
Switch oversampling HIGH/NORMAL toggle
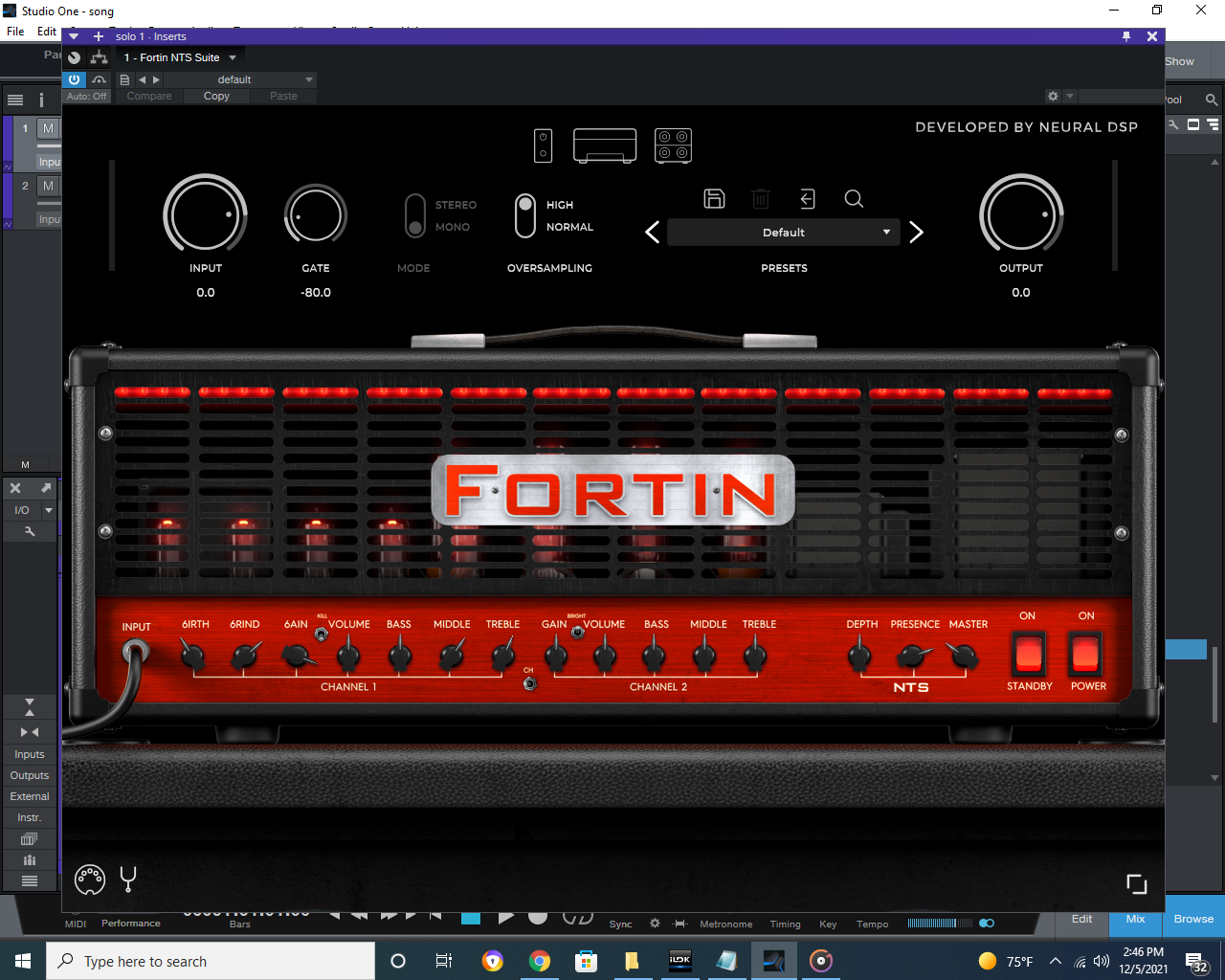(525, 215)
